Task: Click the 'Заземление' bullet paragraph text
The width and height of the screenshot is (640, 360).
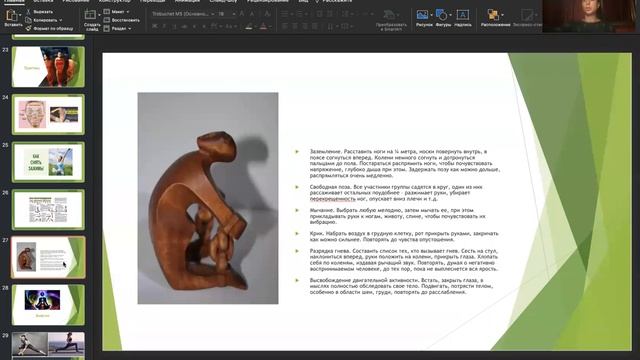Action: [x=404, y=163]
